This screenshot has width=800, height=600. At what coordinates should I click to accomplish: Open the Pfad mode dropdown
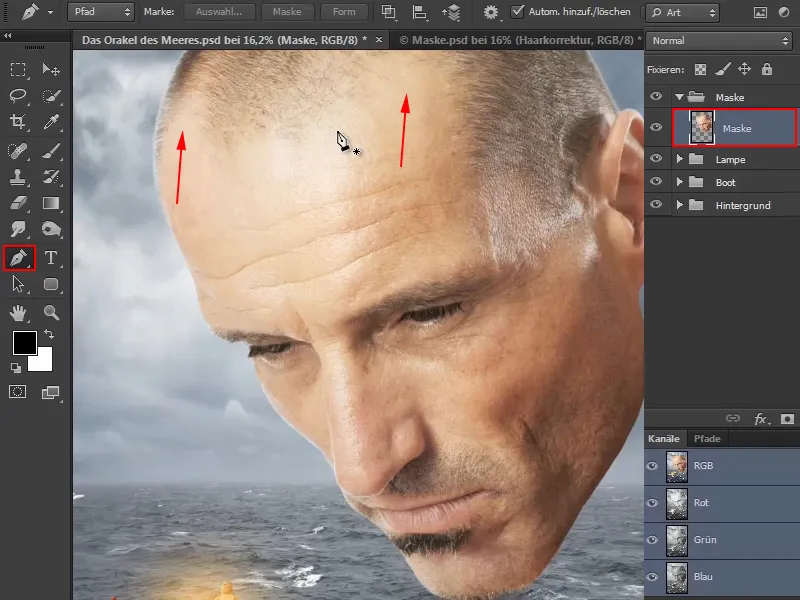point(100,12)
